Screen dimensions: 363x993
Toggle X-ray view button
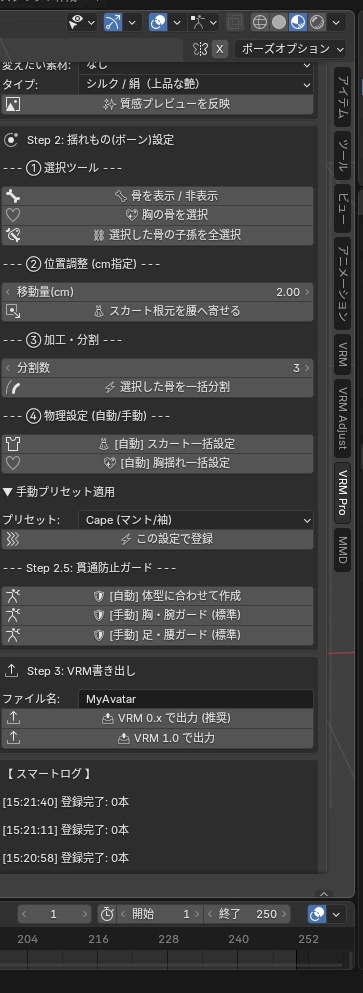tap(234, 23)
